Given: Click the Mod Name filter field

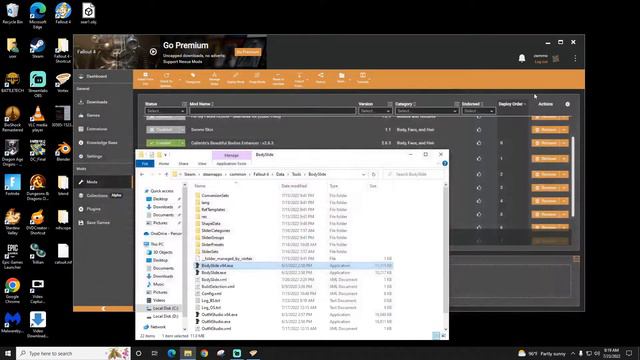Looking at the screenshot, I should click(272, 111).
